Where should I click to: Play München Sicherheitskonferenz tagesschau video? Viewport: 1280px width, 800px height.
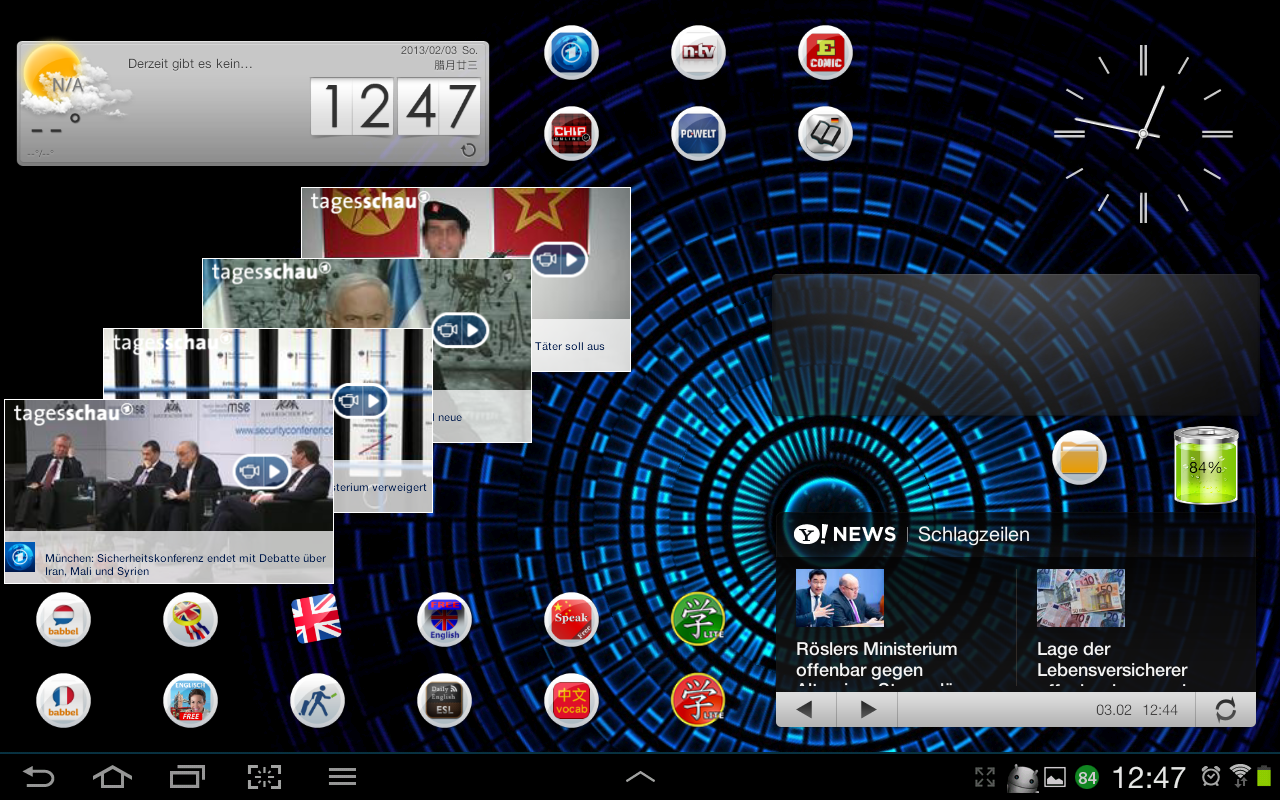pyautogui.click(x=262, y=471)
